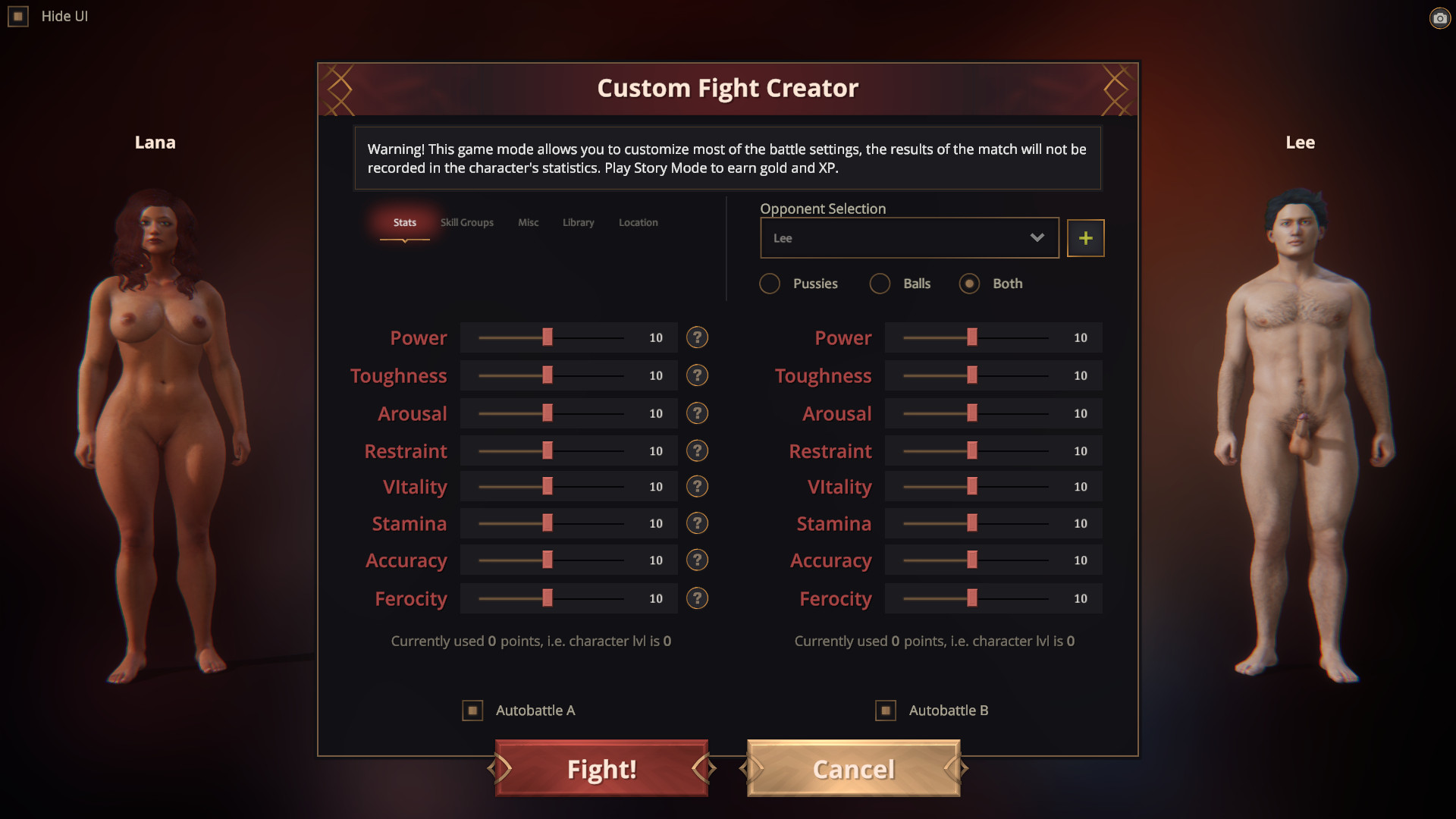This screenshot has width=1456, height=819.
Task: Enable the Autobattle A checkbox
Action: (x=472, y=711)
